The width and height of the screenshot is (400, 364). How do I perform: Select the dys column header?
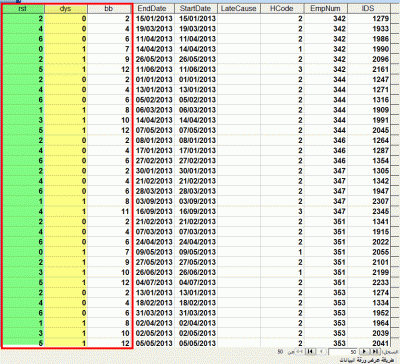(65, 9)
